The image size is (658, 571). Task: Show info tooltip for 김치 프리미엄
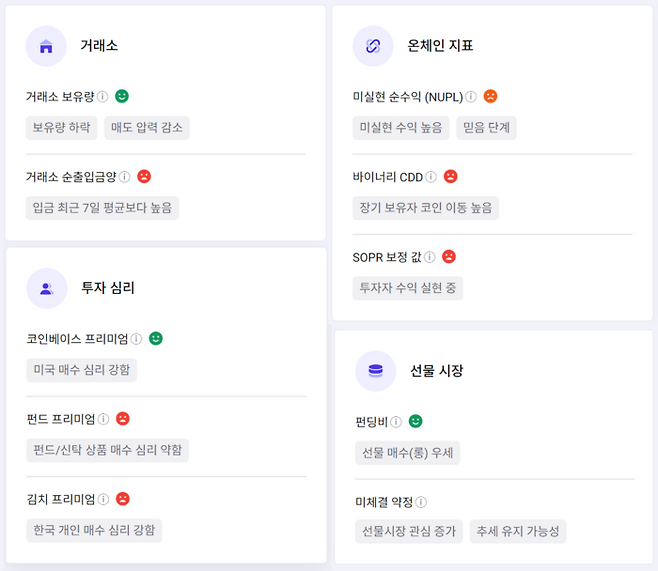[x=103, y=499]
